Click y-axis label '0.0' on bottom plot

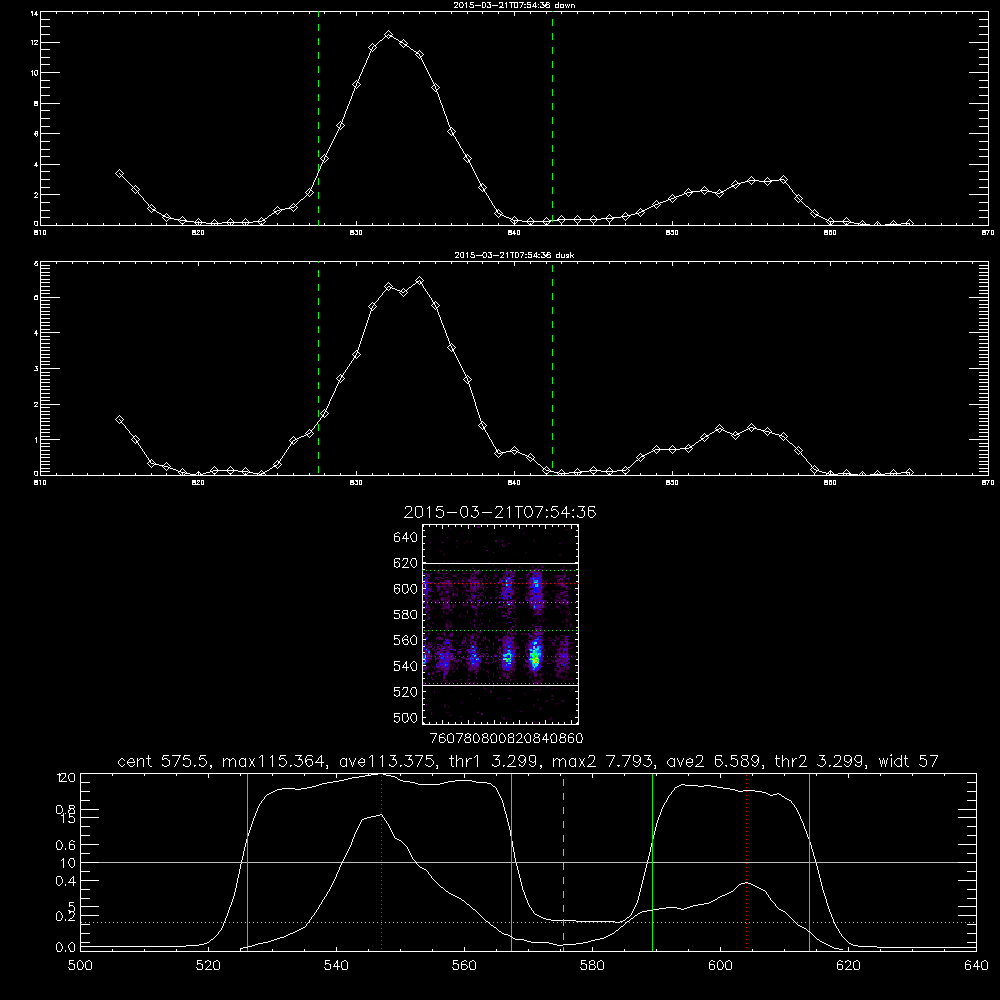click(x=66, y=947)
